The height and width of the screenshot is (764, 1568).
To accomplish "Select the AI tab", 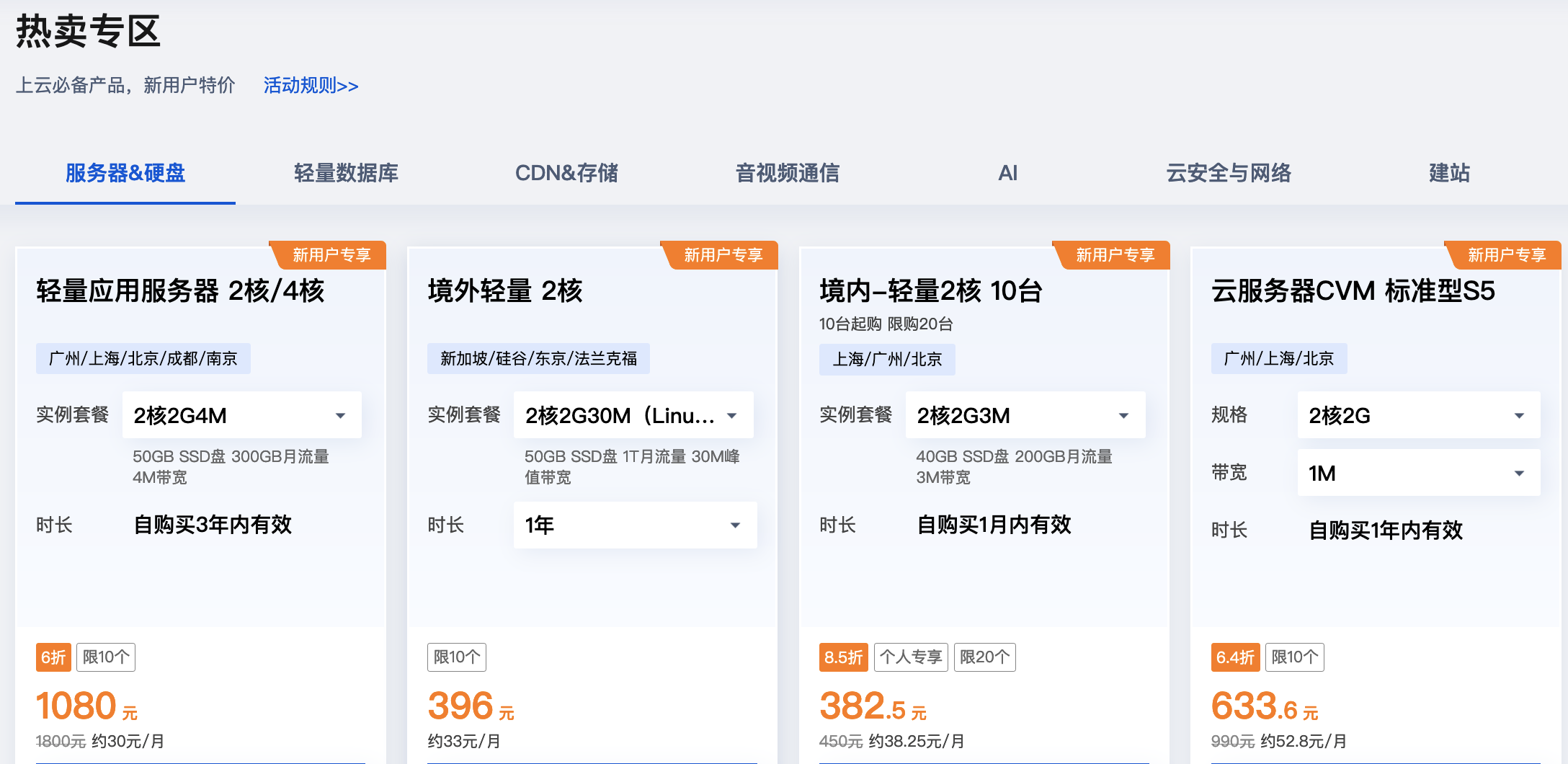I will 1006,173.
